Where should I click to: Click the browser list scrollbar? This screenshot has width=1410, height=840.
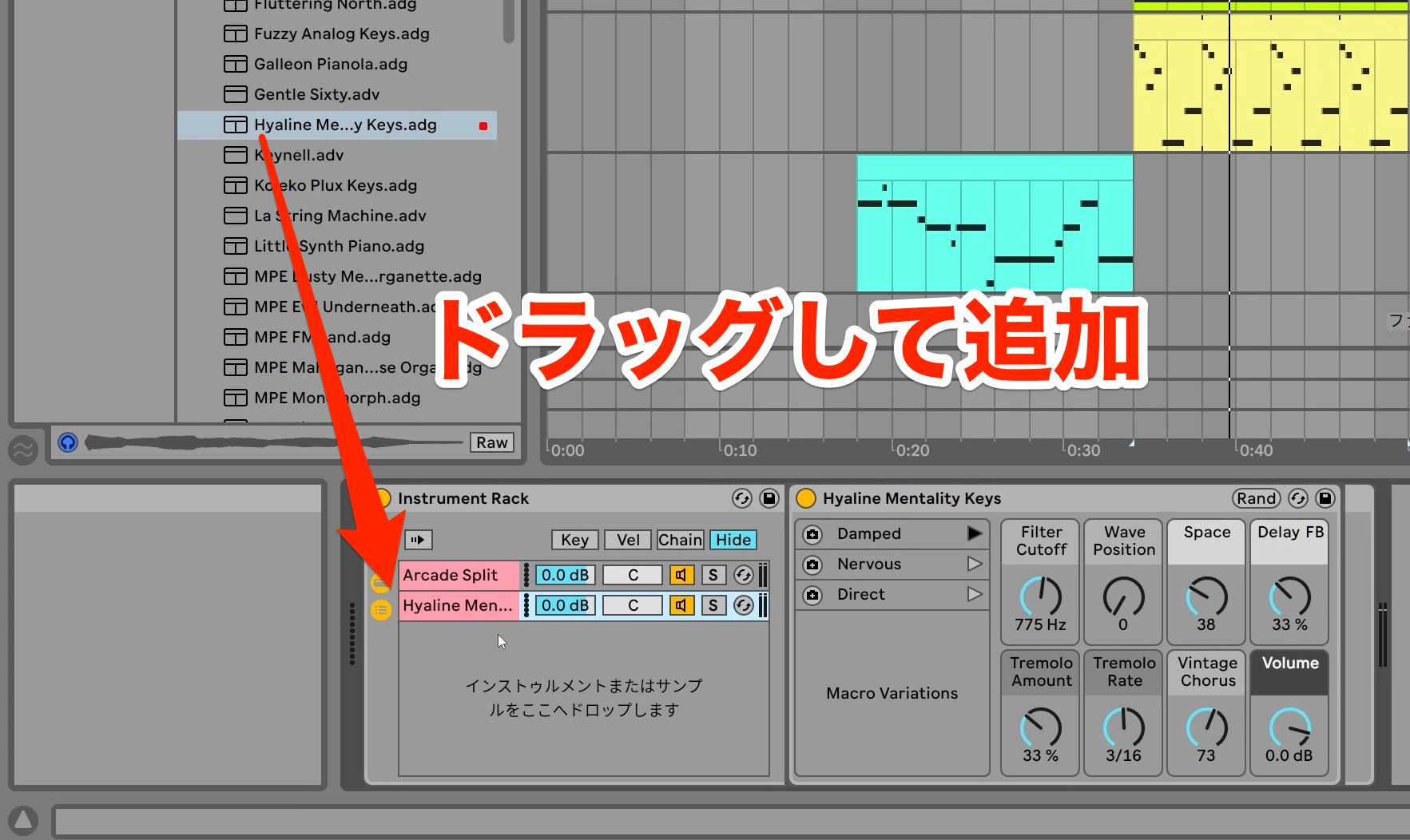coord(509,22)
